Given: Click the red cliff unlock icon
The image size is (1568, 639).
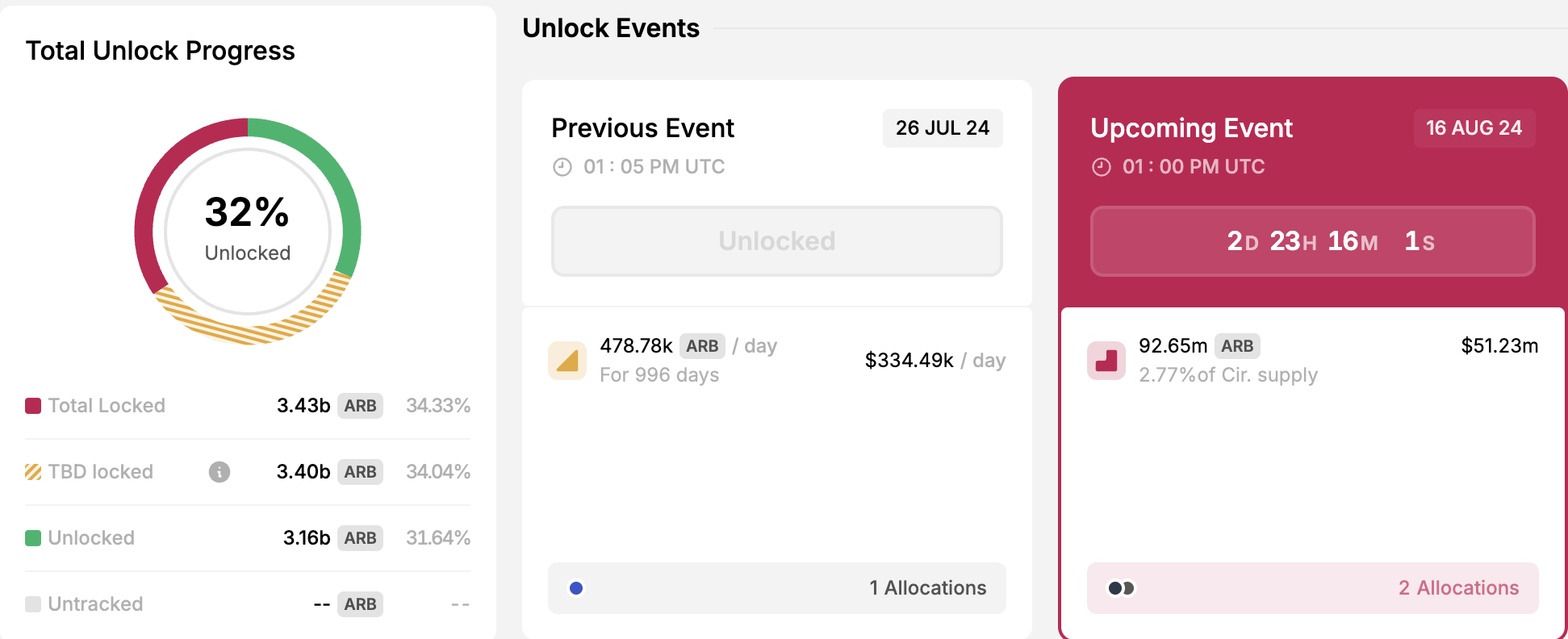Looking at the screenshot, I should [x=1106, y=361].
